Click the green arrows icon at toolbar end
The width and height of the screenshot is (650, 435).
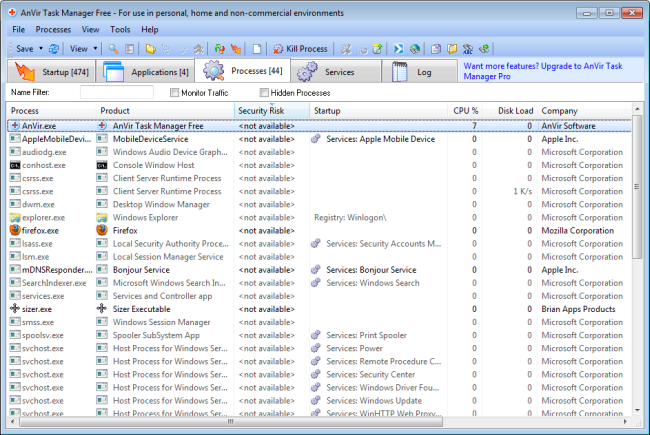pyautogui.click(x=484, y=49)
